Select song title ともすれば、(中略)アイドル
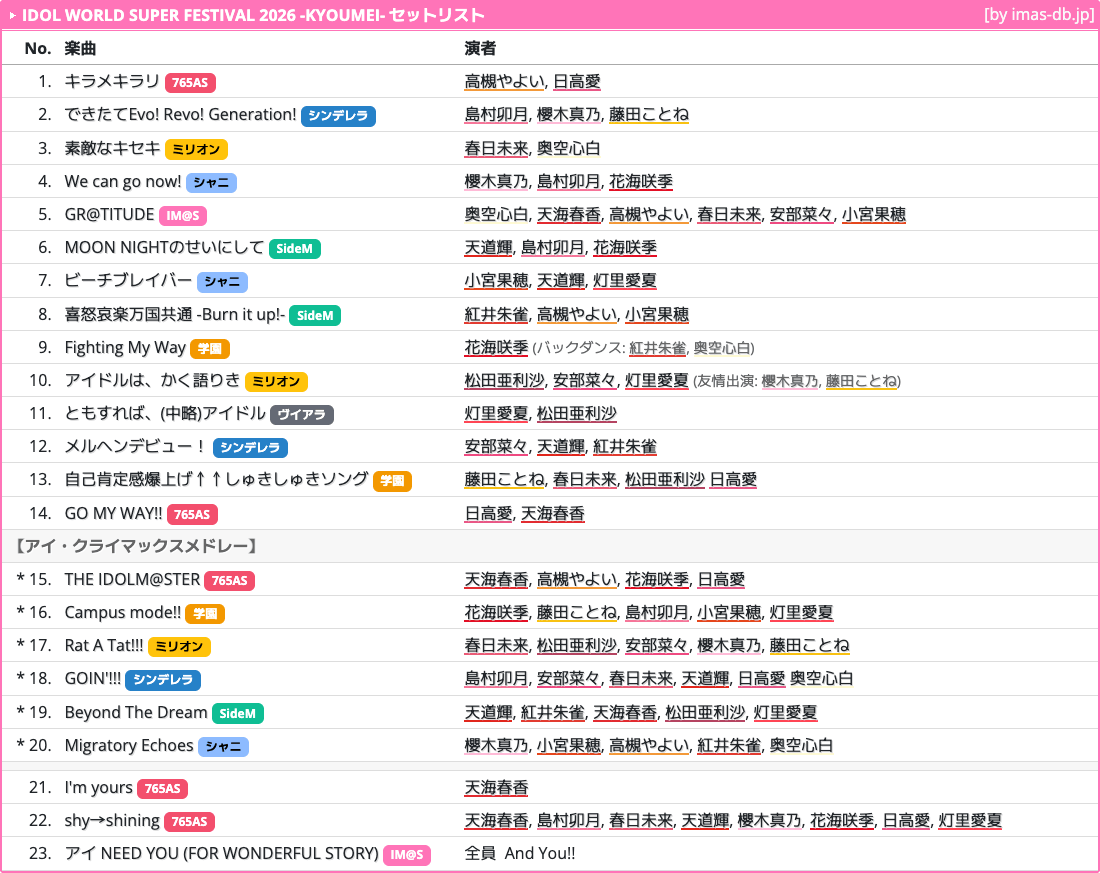The image size is (1100, 873). (165, 413)
